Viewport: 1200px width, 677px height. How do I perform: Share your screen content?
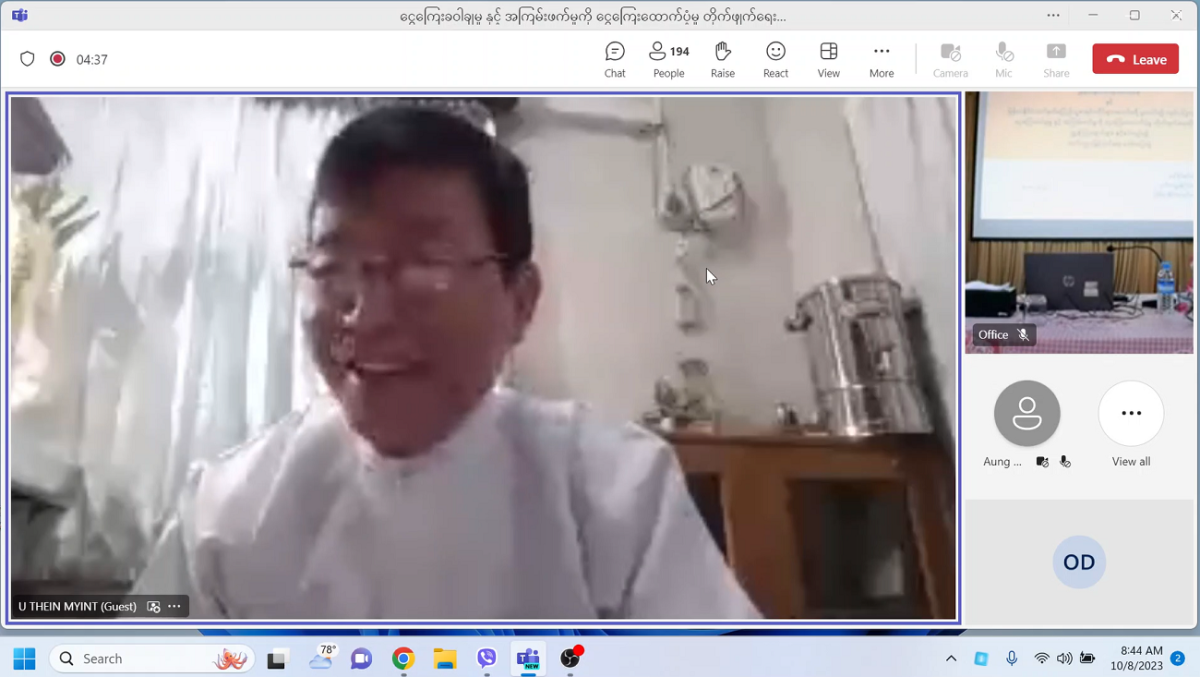(x=1056, y=59)
